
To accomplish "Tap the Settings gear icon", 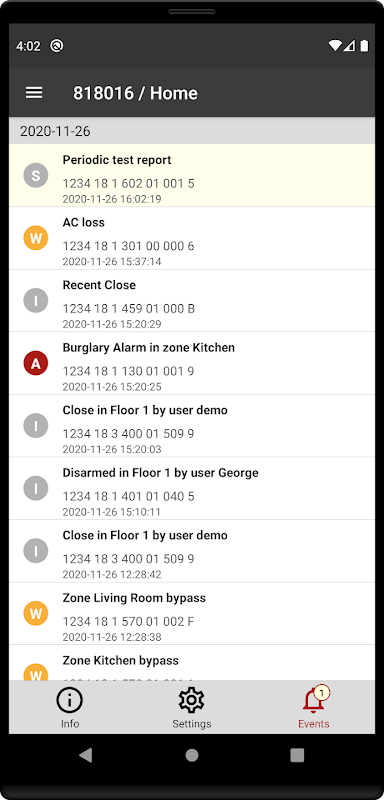I will click(192, 700).
